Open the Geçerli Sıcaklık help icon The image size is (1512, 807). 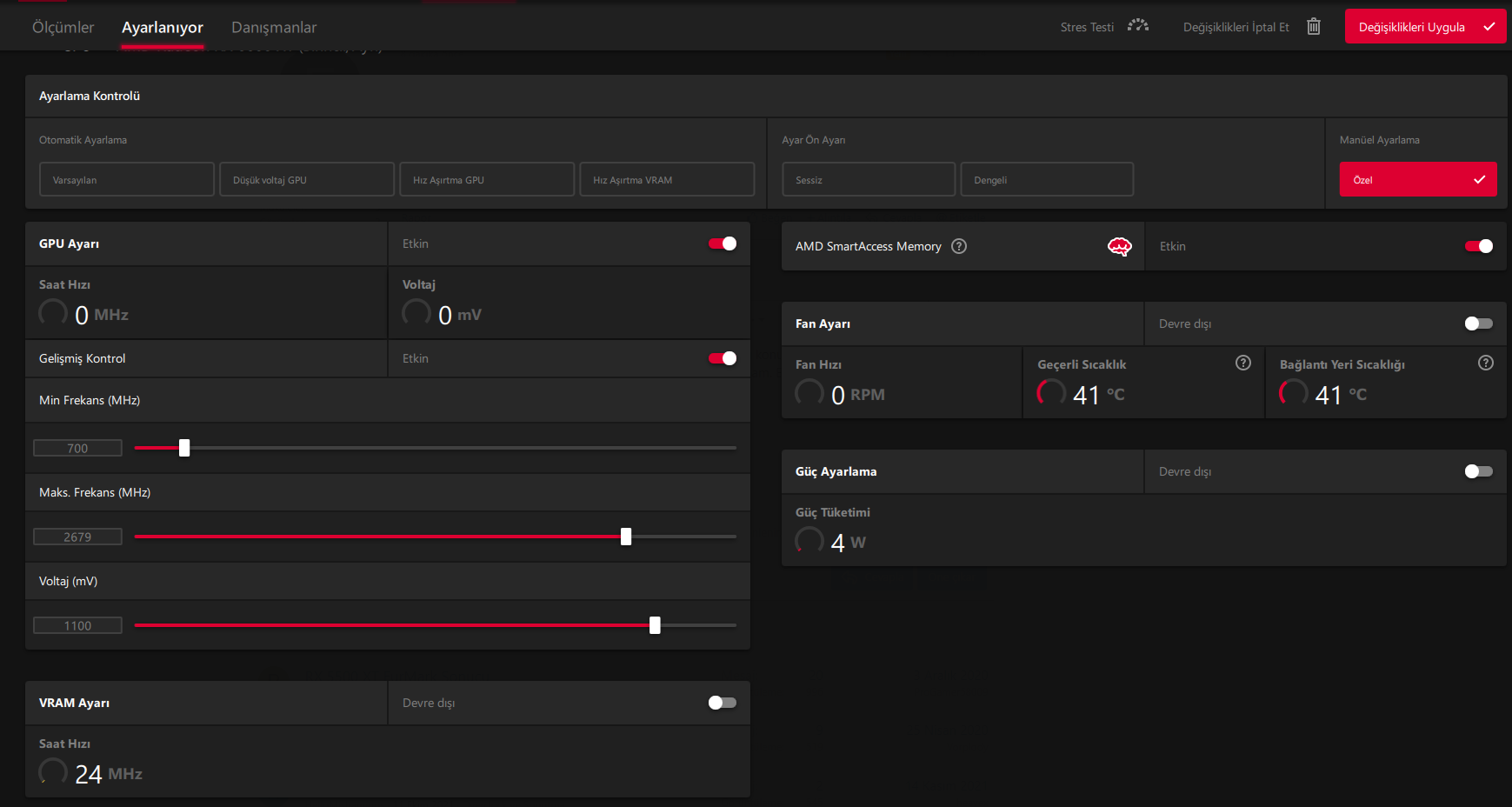tap(1242, 363)
